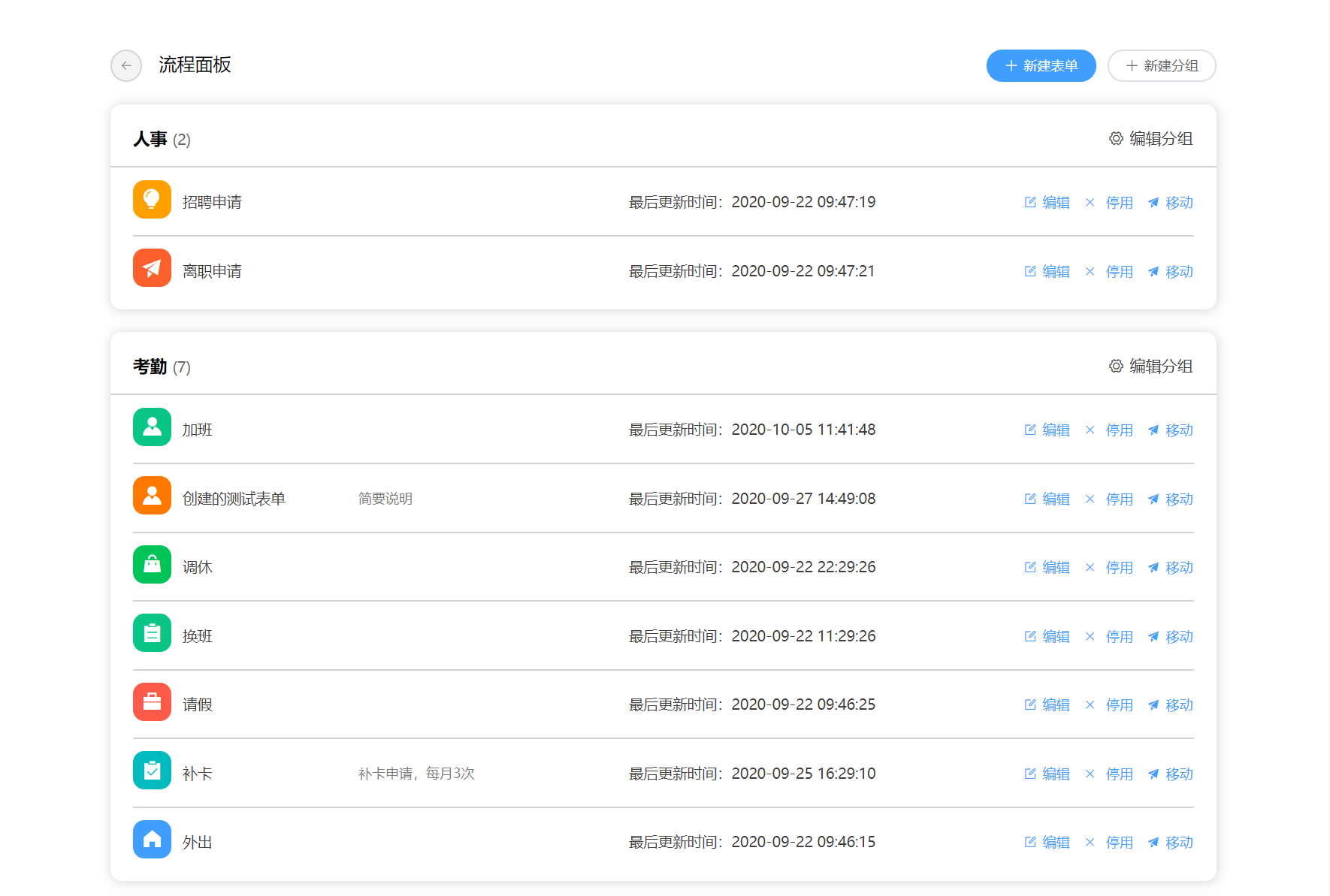Click the orange person icon of 创建的测试表单
This screenshot has width=1330, height=896.
pyautogui.click(x=152, y=496)
